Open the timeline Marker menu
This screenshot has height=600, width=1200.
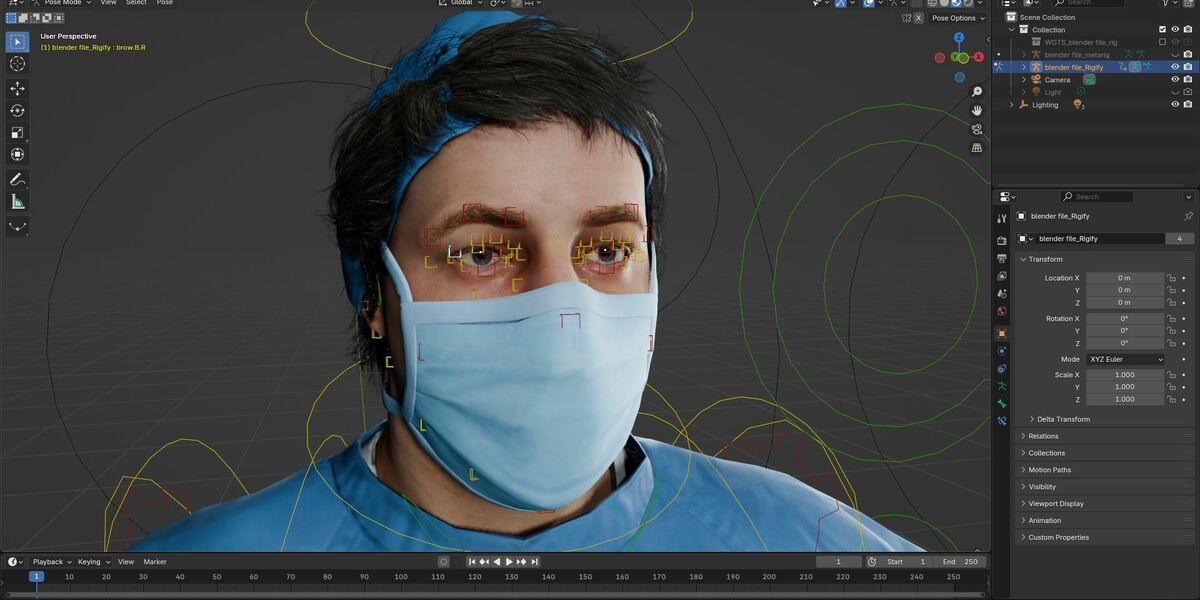click(155, 562)
